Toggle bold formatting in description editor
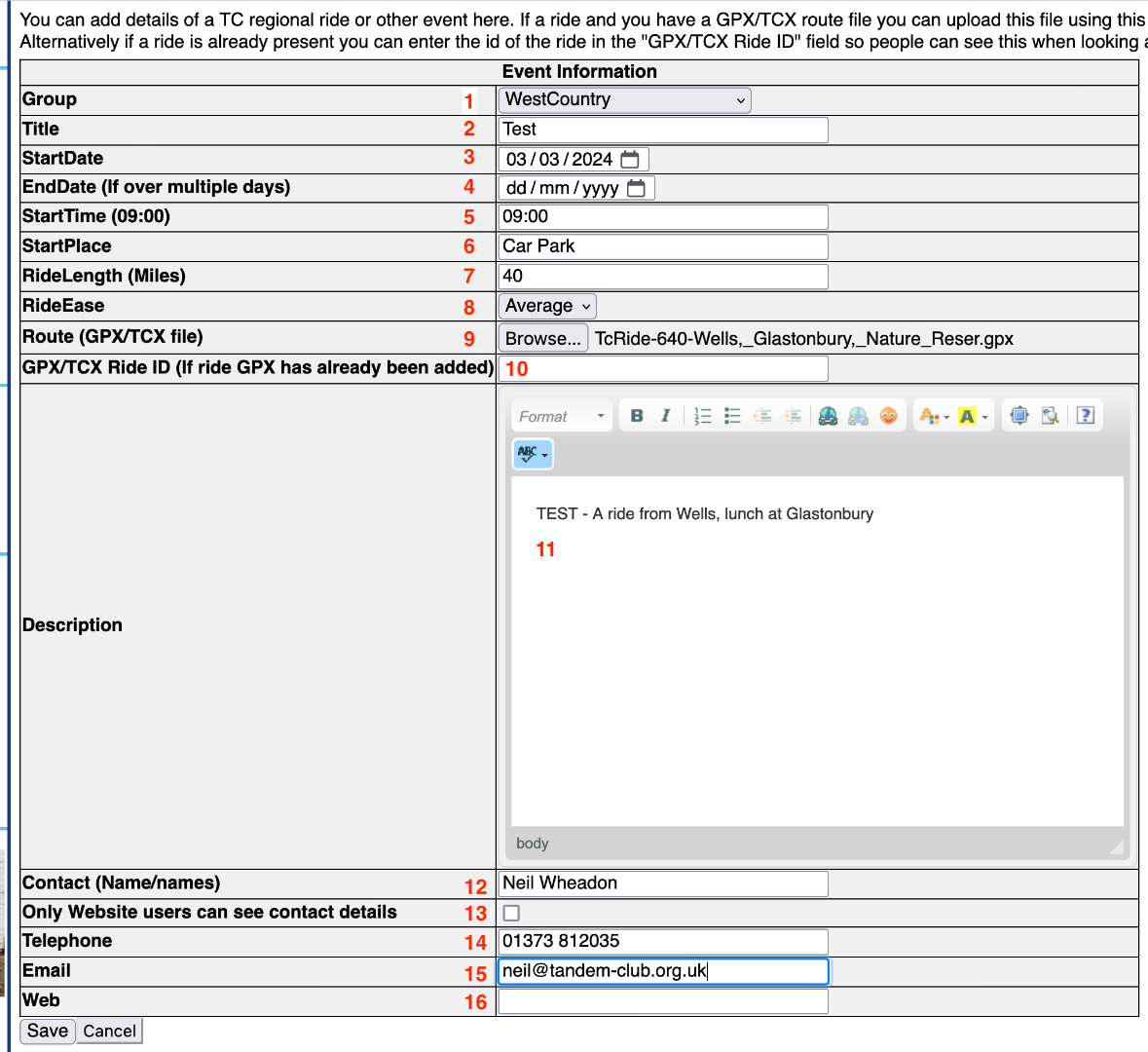 [x=637, y=416]
